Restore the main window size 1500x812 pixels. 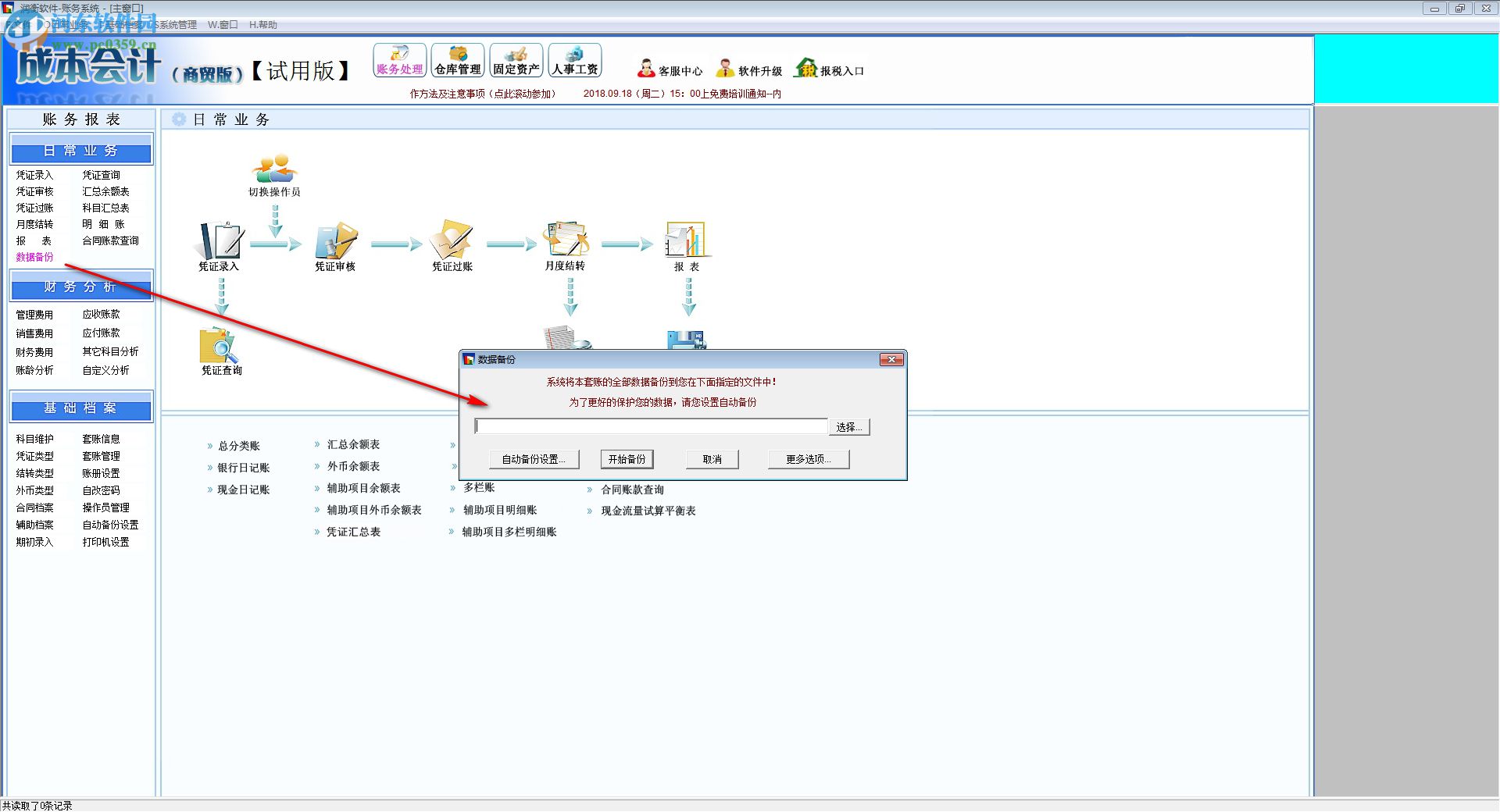coord(1459,9)
